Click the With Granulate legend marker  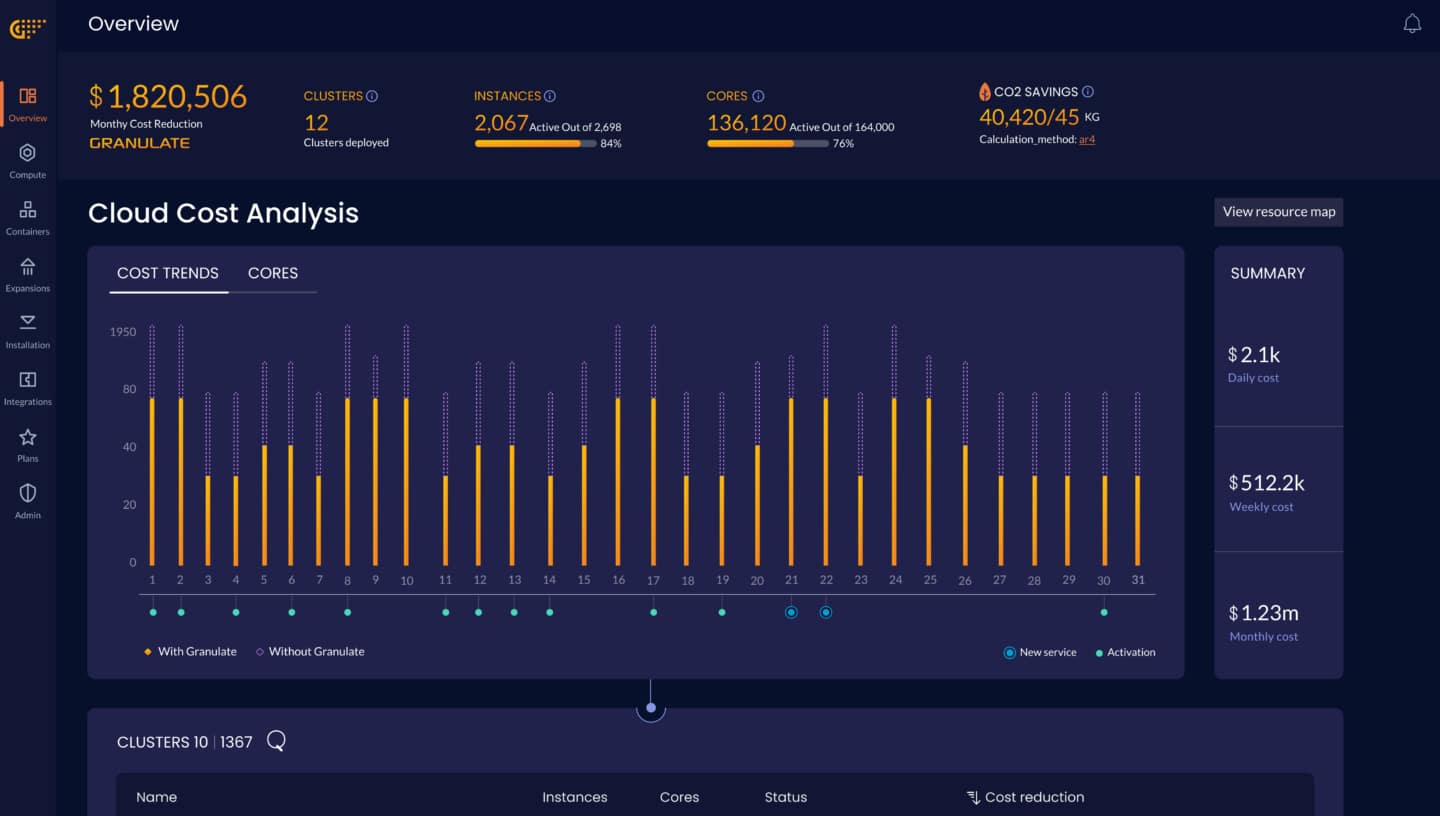148,652
